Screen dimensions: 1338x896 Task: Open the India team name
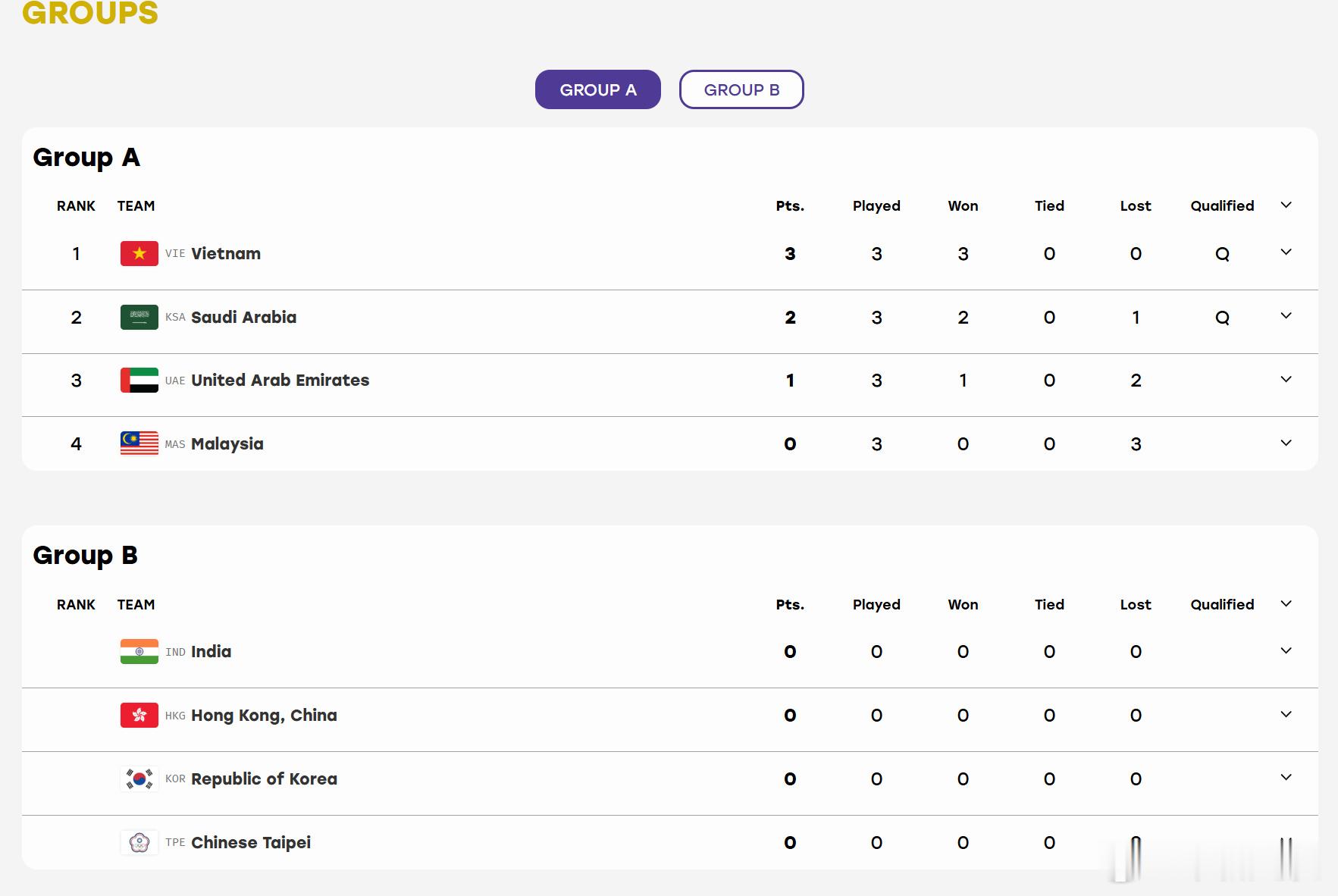coord(211,651)
